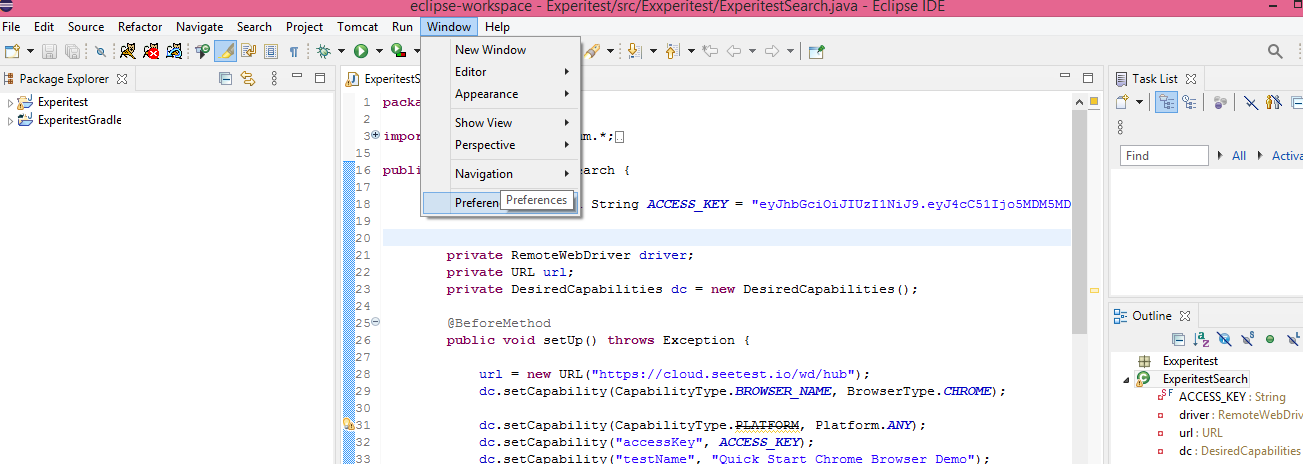
Task: Open the Run dropdown arrow
Action: click(x=378, y=51)
